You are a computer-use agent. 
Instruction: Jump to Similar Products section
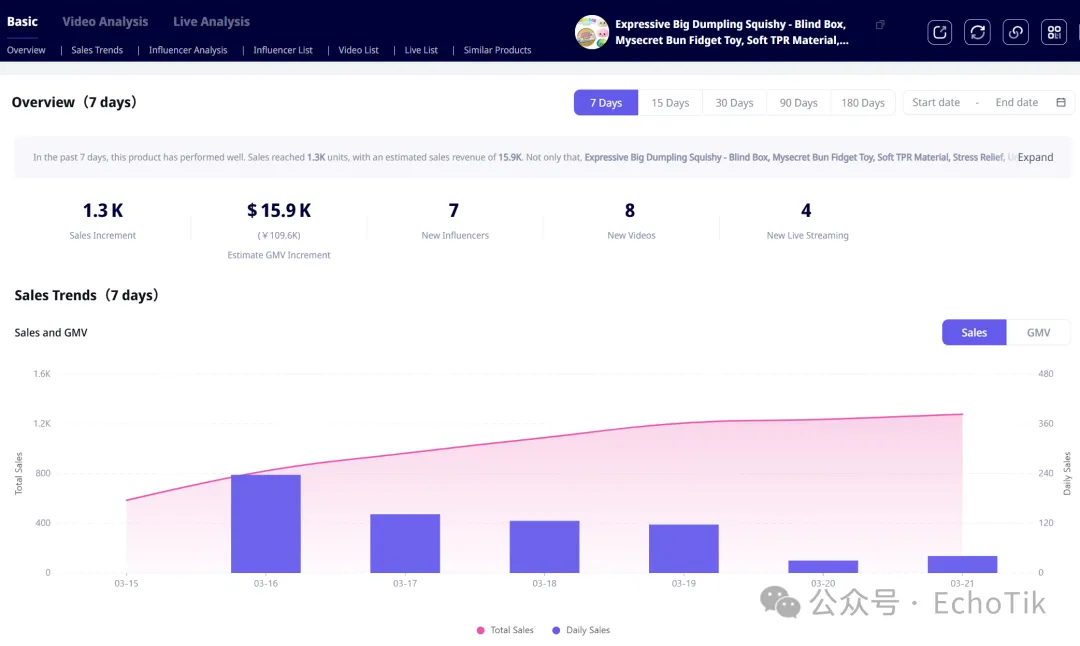pos(497,50)
